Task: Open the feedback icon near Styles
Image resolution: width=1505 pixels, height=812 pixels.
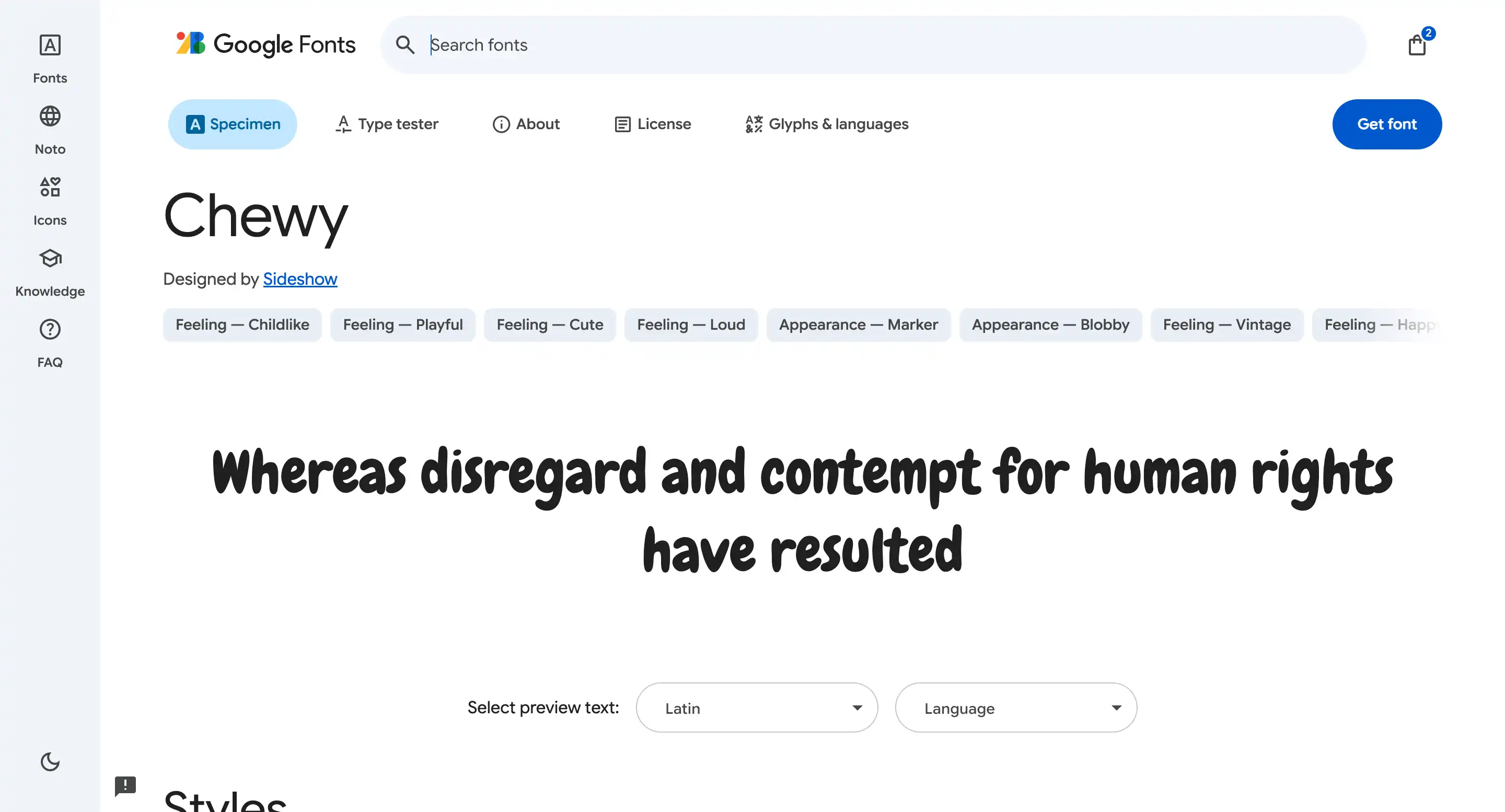Action: pyautogui.click(x=126, y=786)
